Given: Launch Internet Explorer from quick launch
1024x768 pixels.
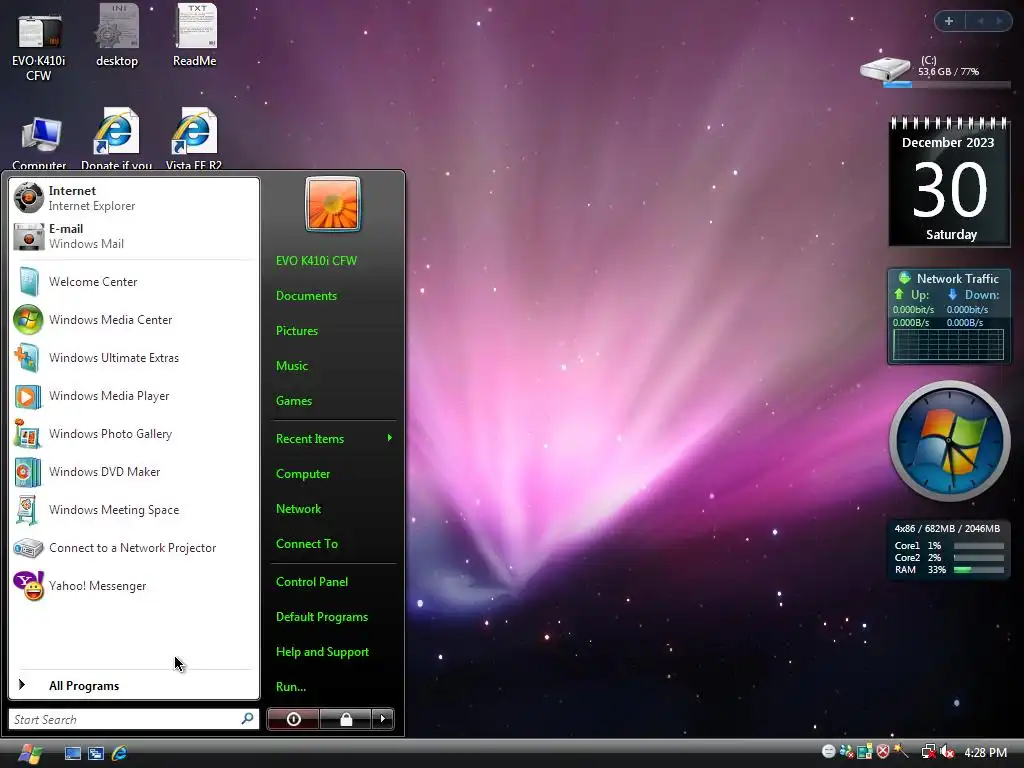Looking at the screenshot, I should pyautogui.click(x=120, y=753).
